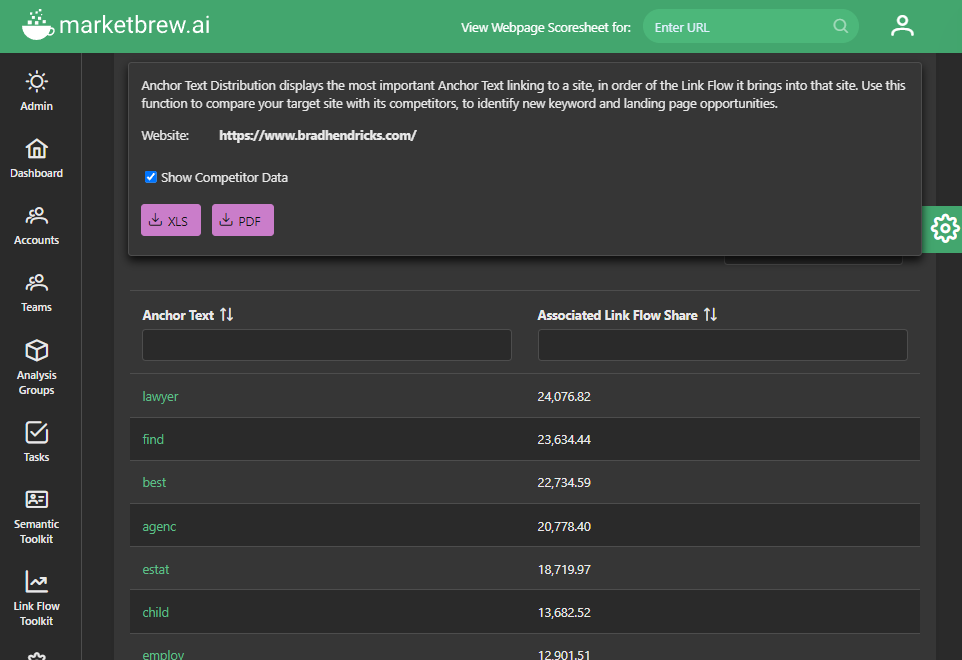
Task: Click the search magnifier in URL field
Action: coord(840,27)
